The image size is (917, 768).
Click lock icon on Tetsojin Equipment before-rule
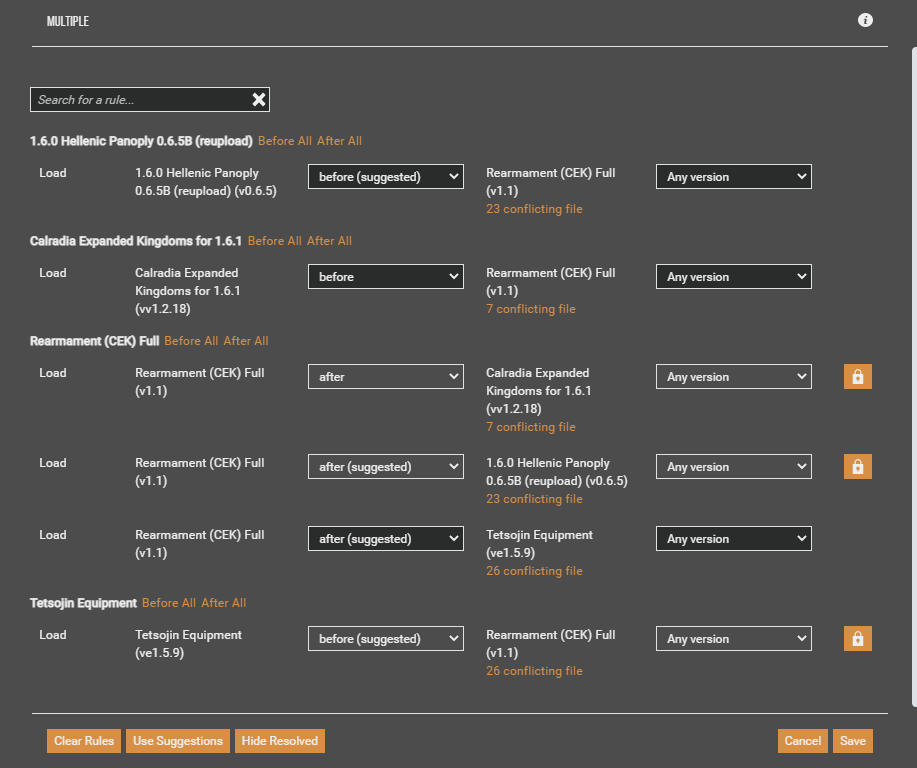click(x=857, y=639)
